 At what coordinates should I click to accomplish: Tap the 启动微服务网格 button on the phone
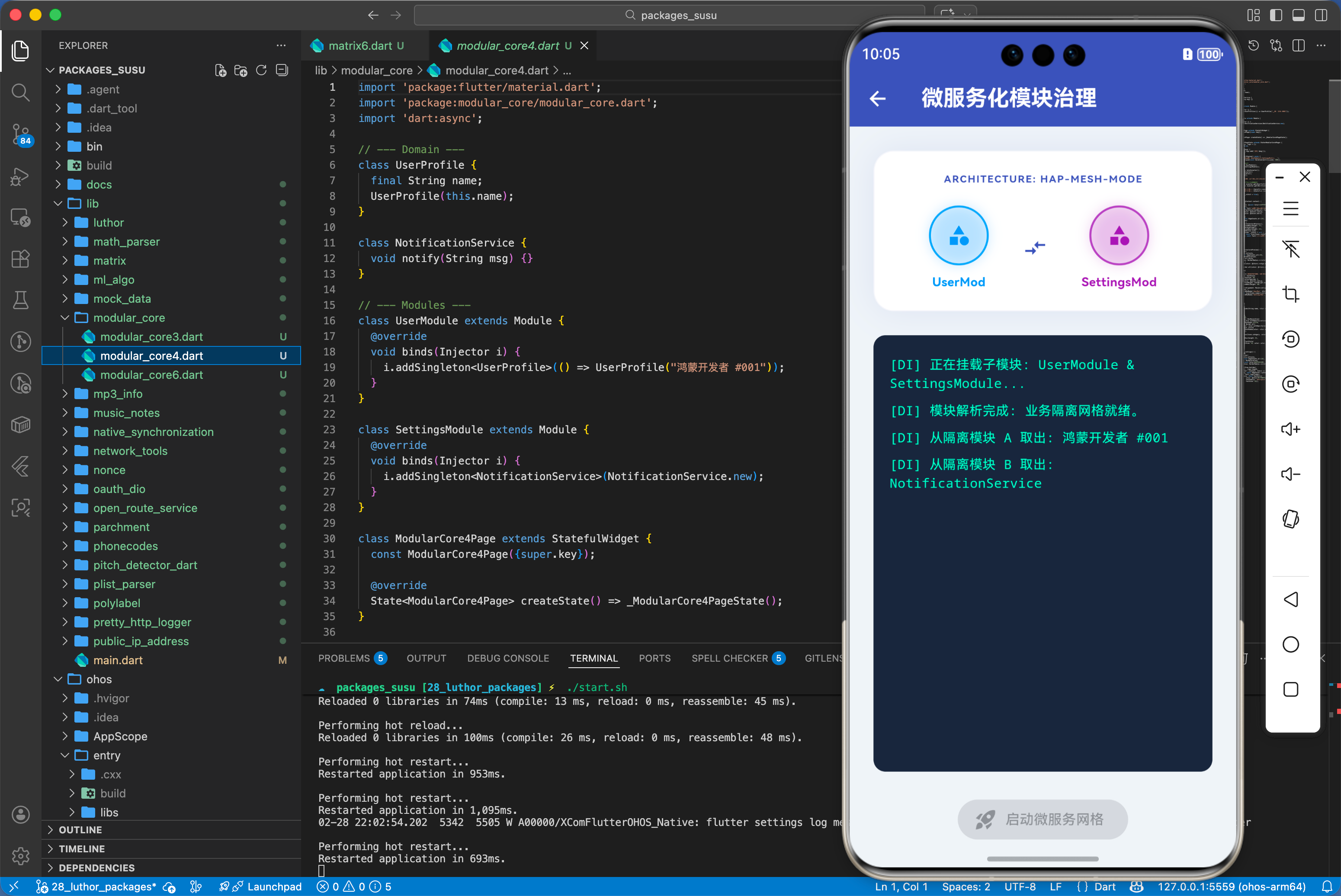point(1042,819)
